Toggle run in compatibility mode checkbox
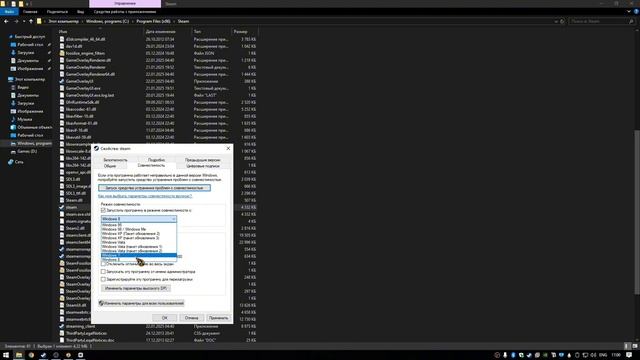Image resolution: width=640 pixels, height=360 pixels. click(x=103, y=210)
